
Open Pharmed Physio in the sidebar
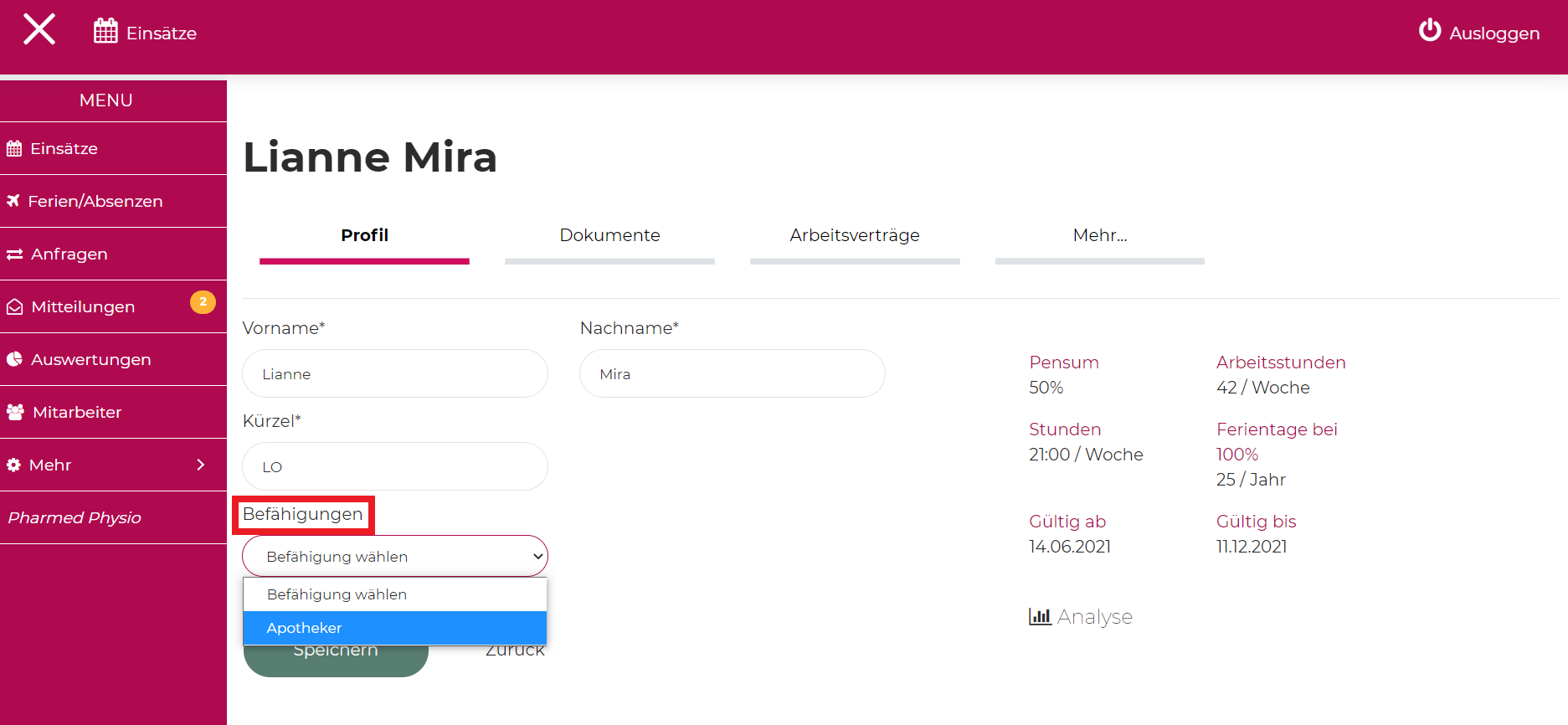tap(75, 517)
